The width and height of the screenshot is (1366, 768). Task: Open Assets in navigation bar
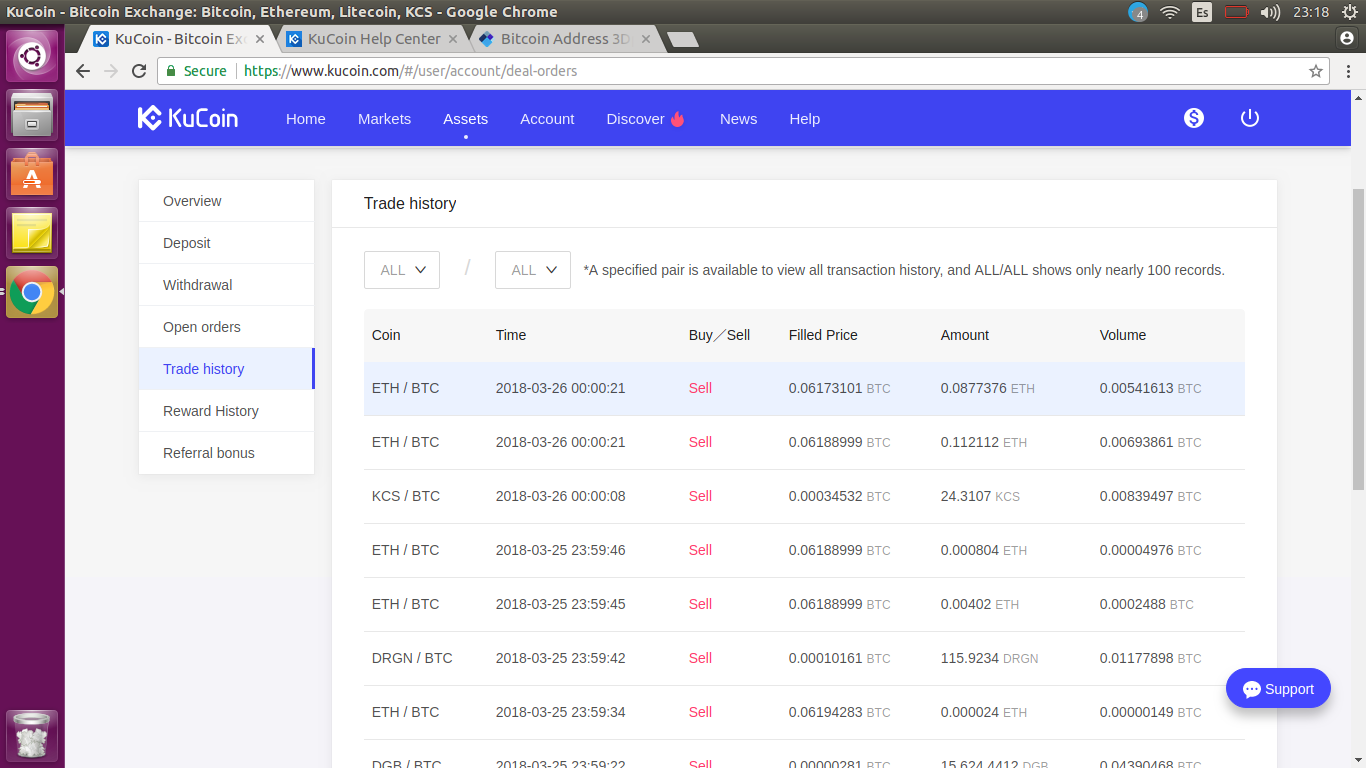click(466, 118)
